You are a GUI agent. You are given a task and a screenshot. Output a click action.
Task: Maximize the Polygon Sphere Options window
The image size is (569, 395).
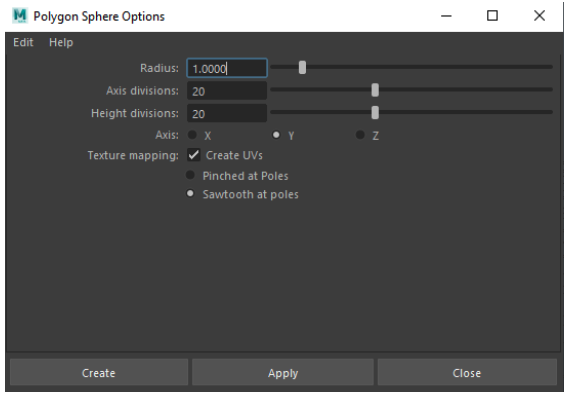(x=492, y=16)
